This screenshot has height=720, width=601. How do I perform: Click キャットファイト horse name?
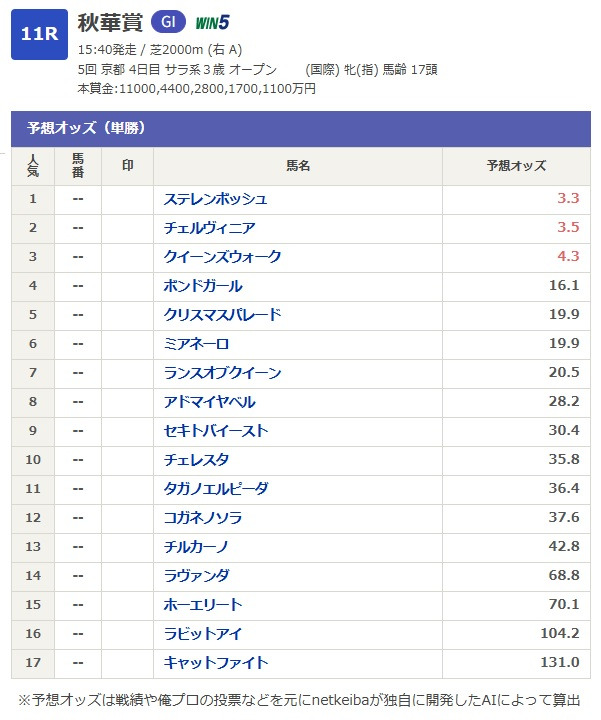click(216, 663)
